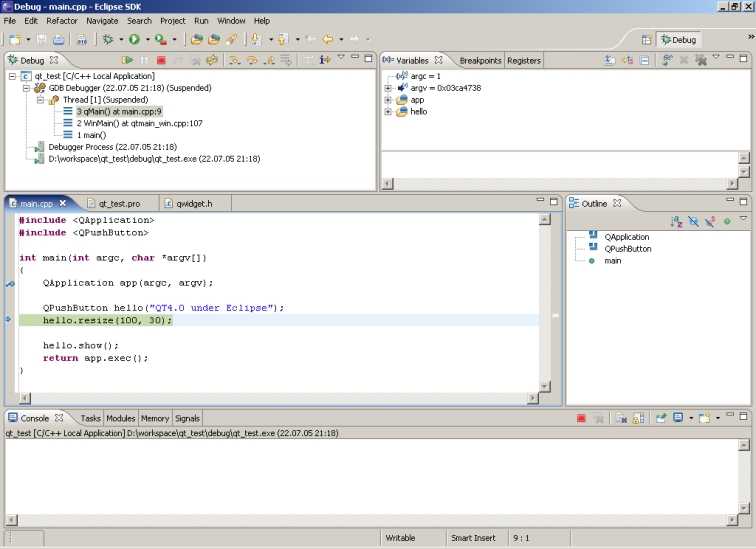Click the Print icon in main toolbar
The width and height of the screenshot is (756, 549).
(x=58, y=39)
